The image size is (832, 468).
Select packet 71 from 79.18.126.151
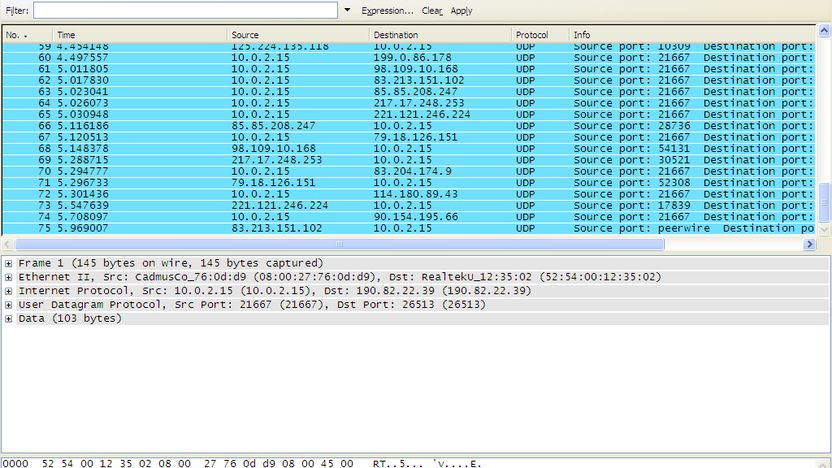tap(409, 183)
